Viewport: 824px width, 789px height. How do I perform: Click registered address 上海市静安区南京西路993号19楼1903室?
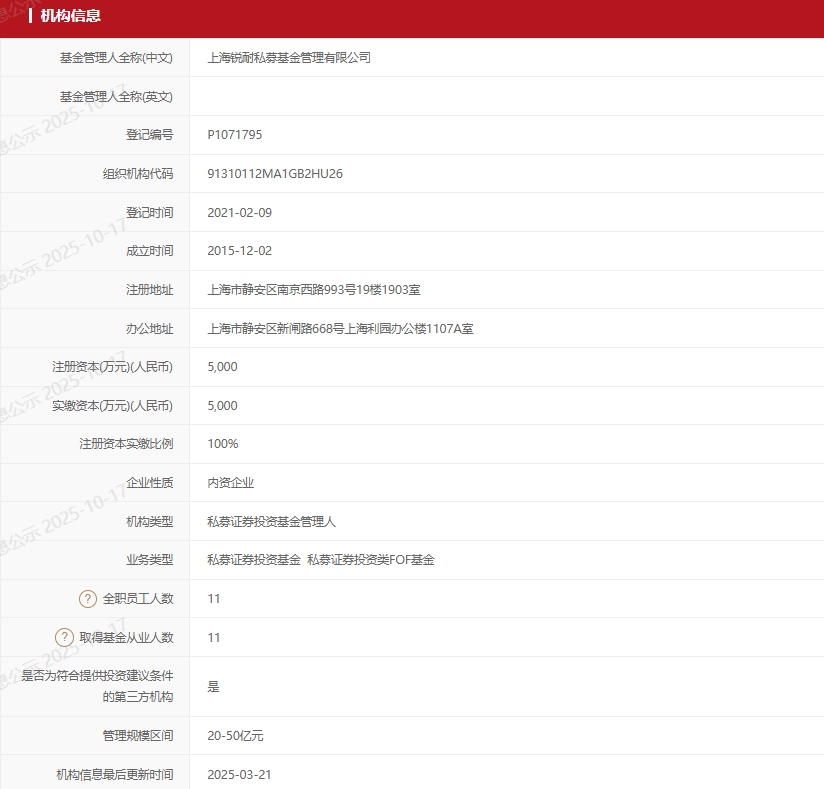coord(314,290)
